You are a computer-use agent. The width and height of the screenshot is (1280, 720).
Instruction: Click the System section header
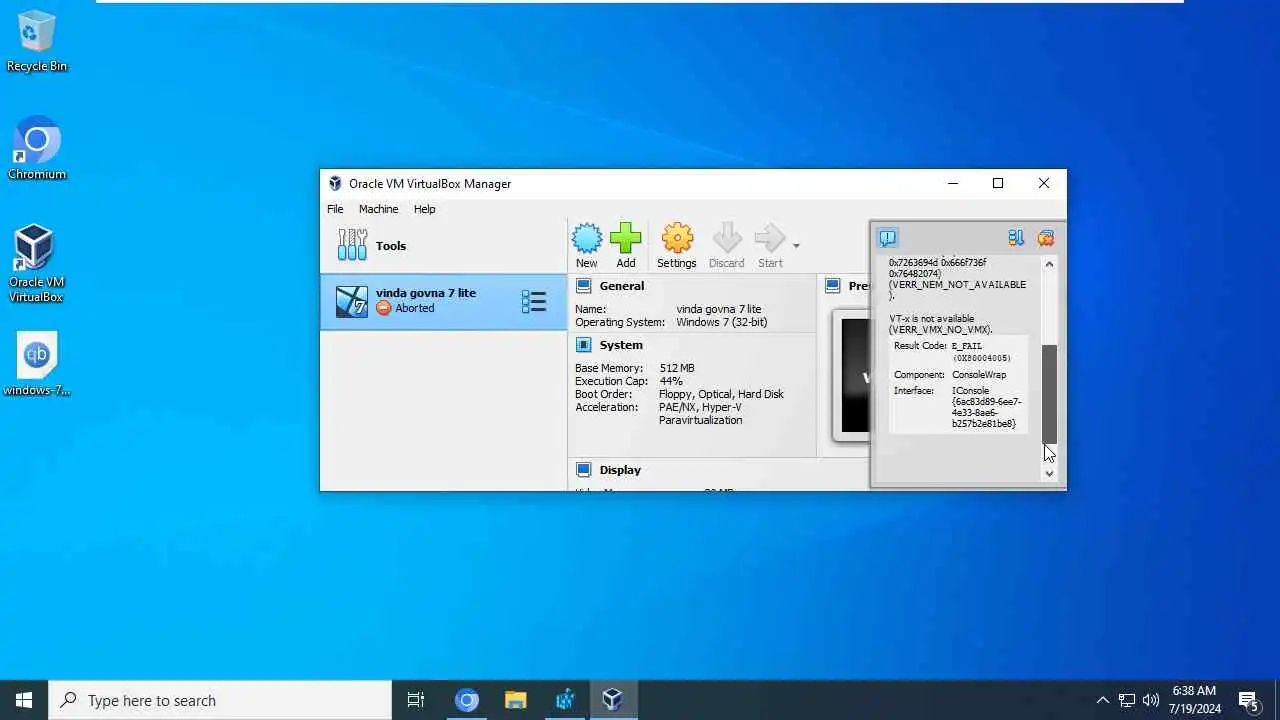pyautogui.click(x=621, y=345)
